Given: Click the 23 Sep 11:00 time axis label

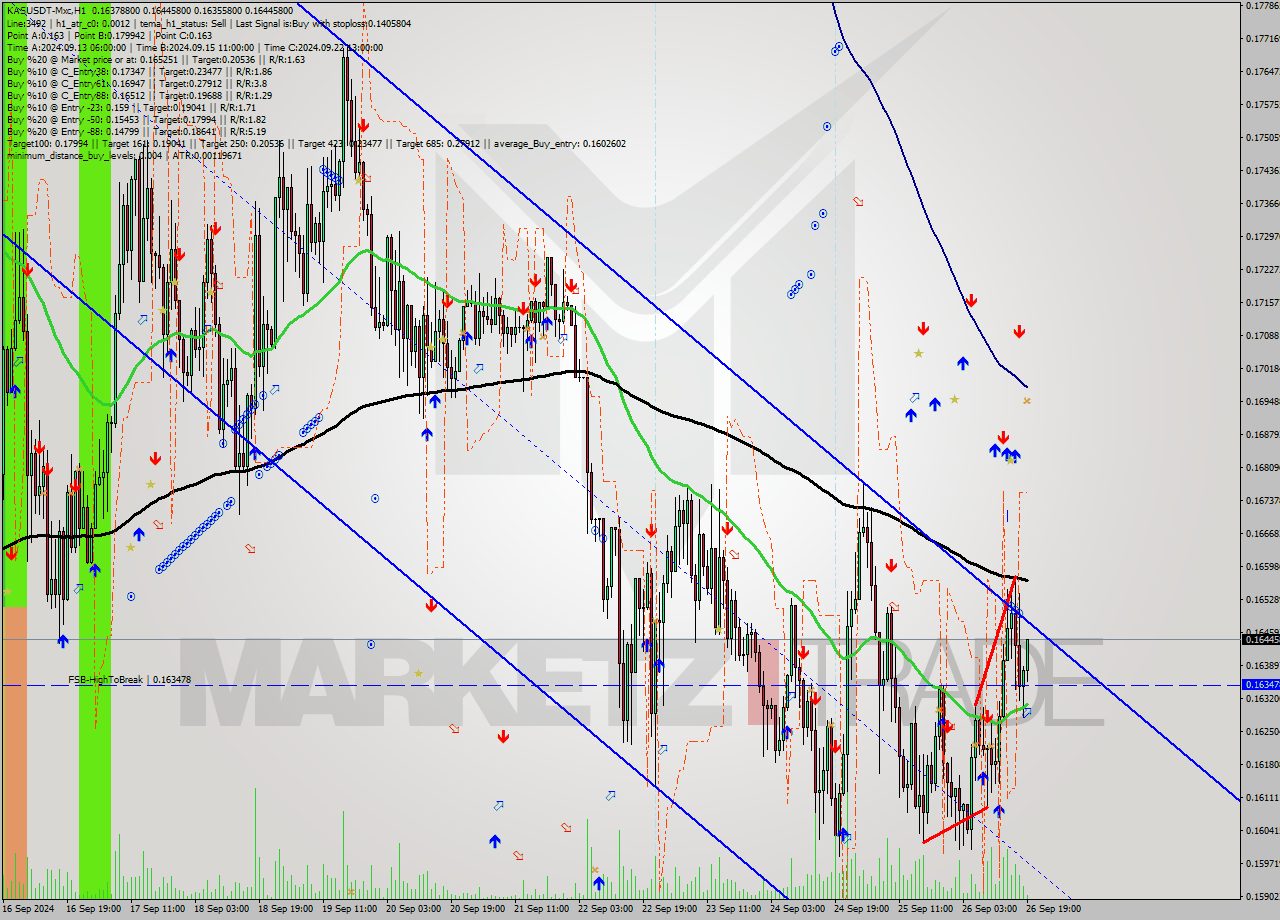Looking at the screenshot, I should (x=733, y=909).
